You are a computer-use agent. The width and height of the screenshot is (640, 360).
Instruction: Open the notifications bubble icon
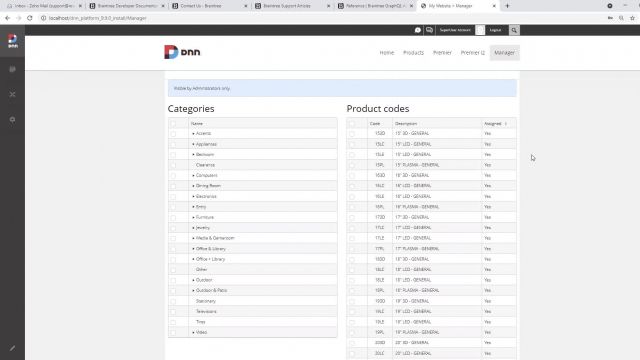click(x=418, y=30)
